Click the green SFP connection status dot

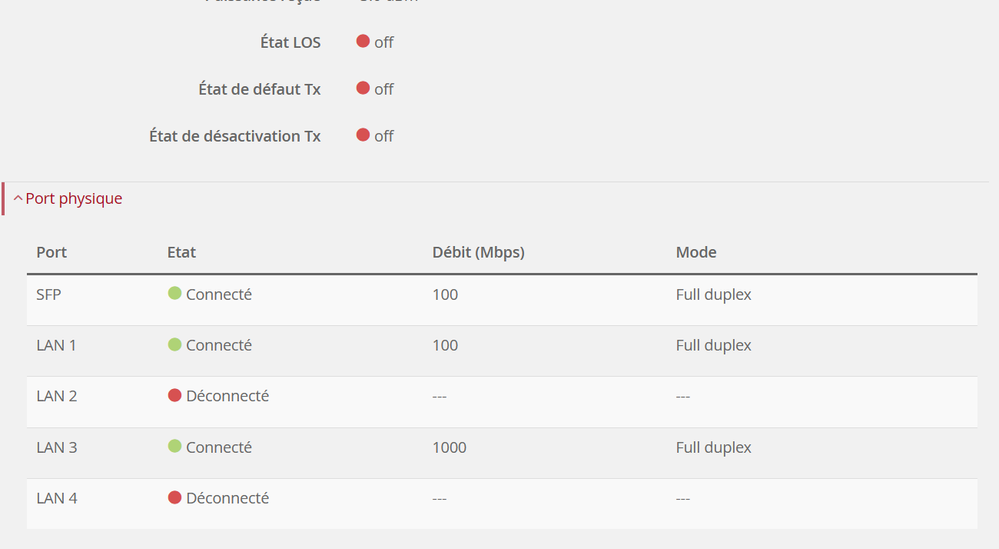[175, 294]
